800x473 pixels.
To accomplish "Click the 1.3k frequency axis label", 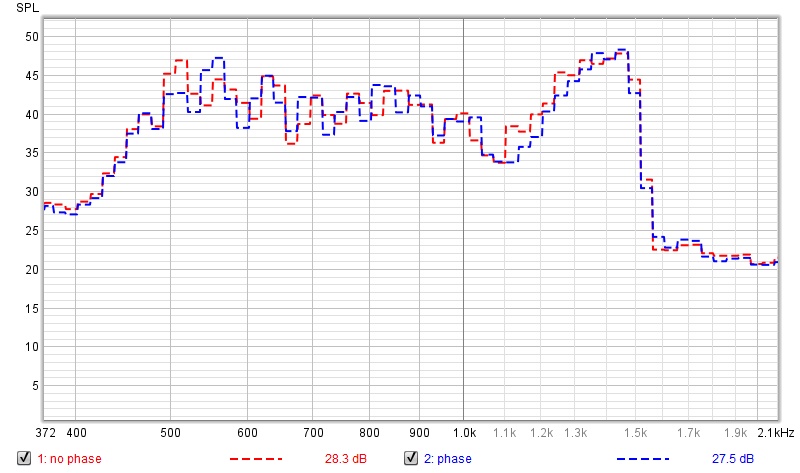I will (x=576, y=433).
